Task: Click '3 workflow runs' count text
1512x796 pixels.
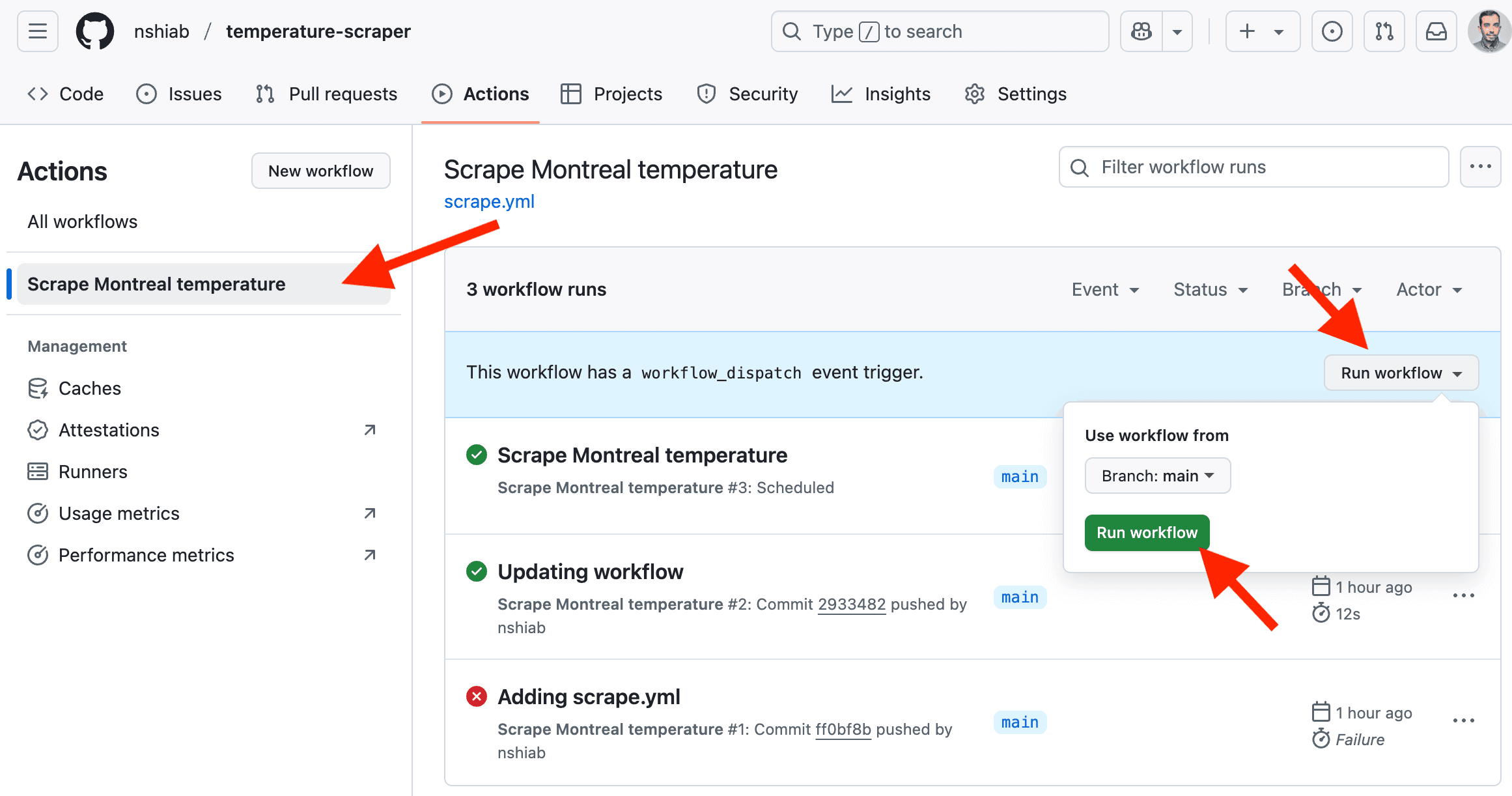Action: pyautogui.click(x=536, y=289)
